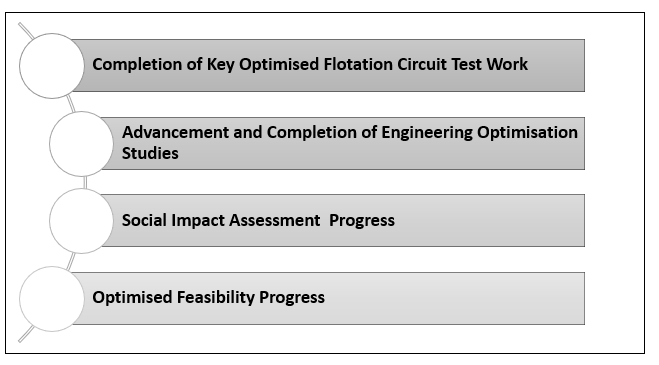The image size is (659, 365).
Task: Click the connector between first and second circles
Action: (x=71, y=104)
